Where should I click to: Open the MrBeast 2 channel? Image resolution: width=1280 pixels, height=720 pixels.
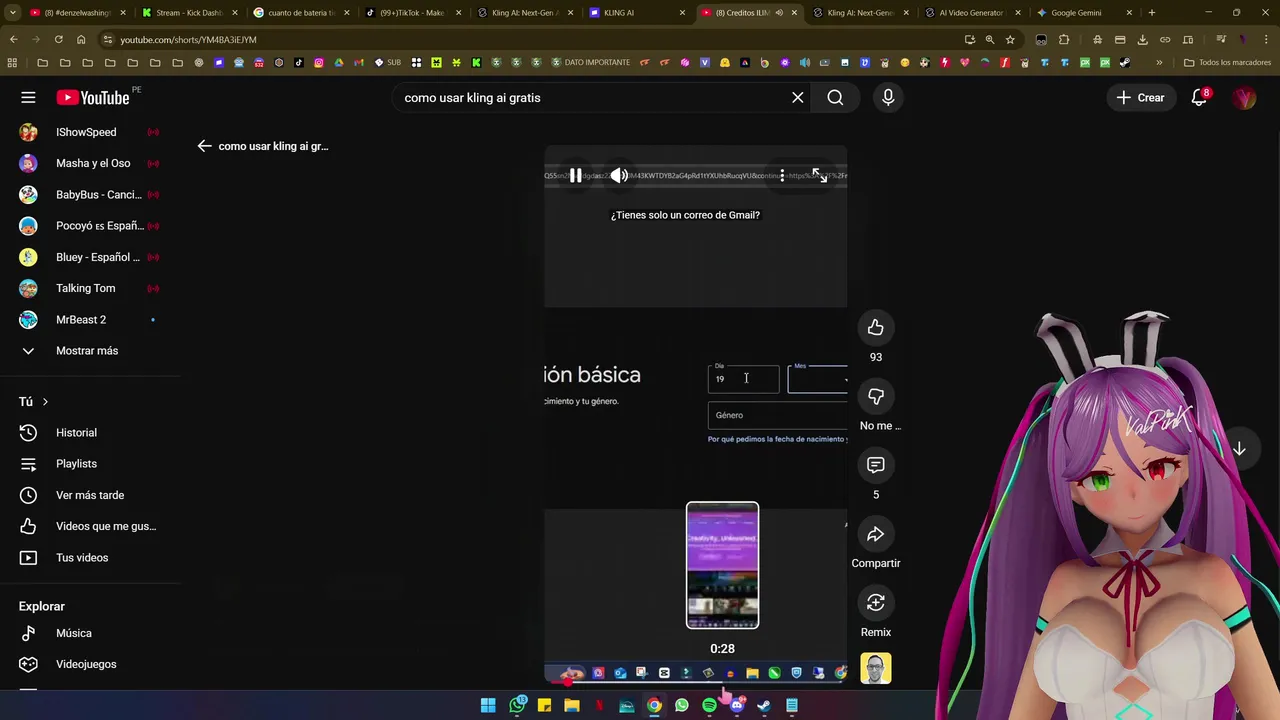coord(90,319)
